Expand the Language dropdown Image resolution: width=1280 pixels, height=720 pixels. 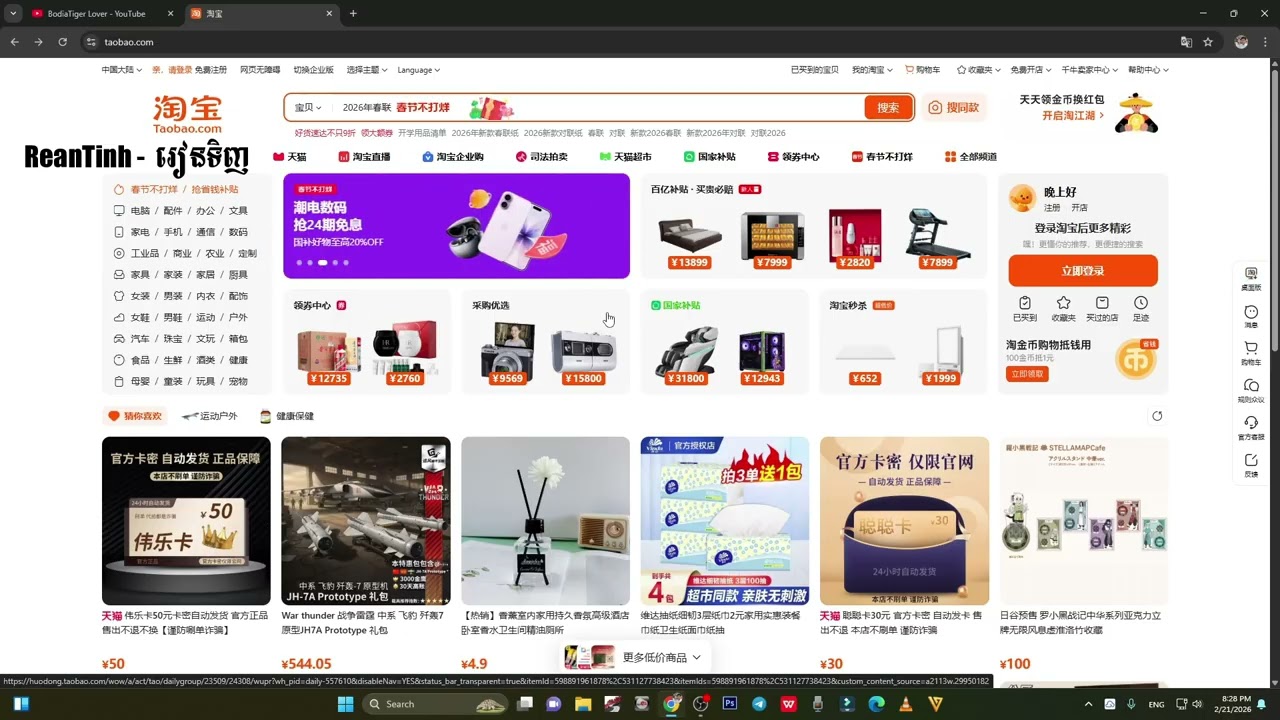click(x=418, y=70)
